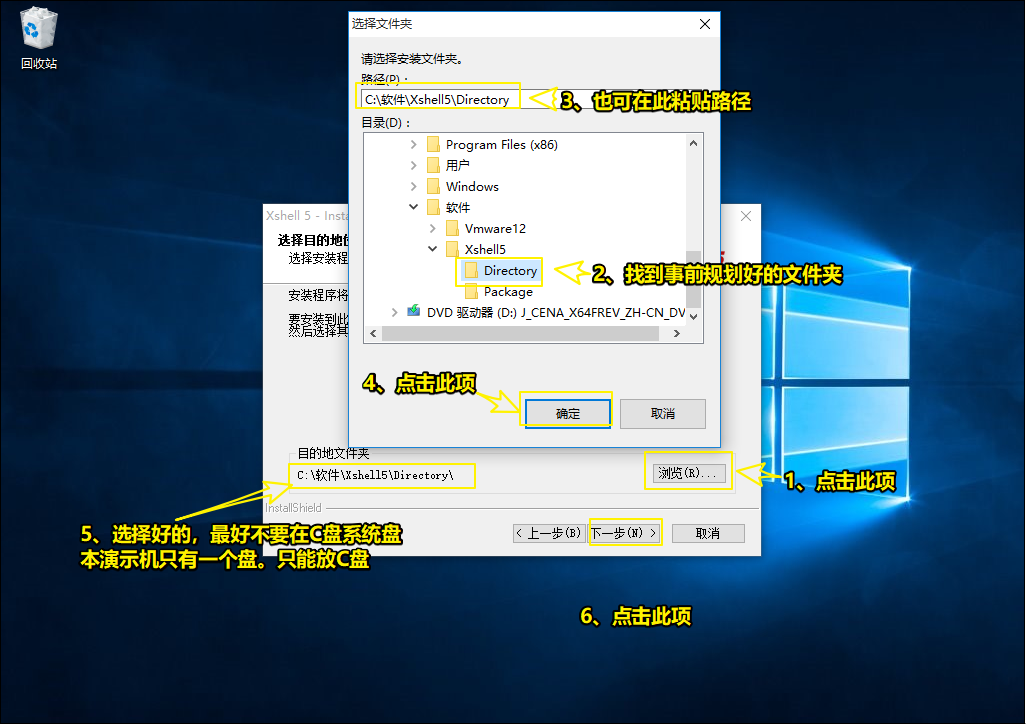Click the Xshell5 folder icon
The width and height of the screenshot is (1026, 724).
pyautogui.click(x=452, y=249)
